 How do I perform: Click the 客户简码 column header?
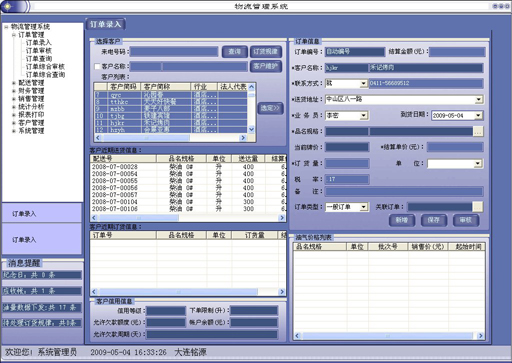click(x=124, y=87)
